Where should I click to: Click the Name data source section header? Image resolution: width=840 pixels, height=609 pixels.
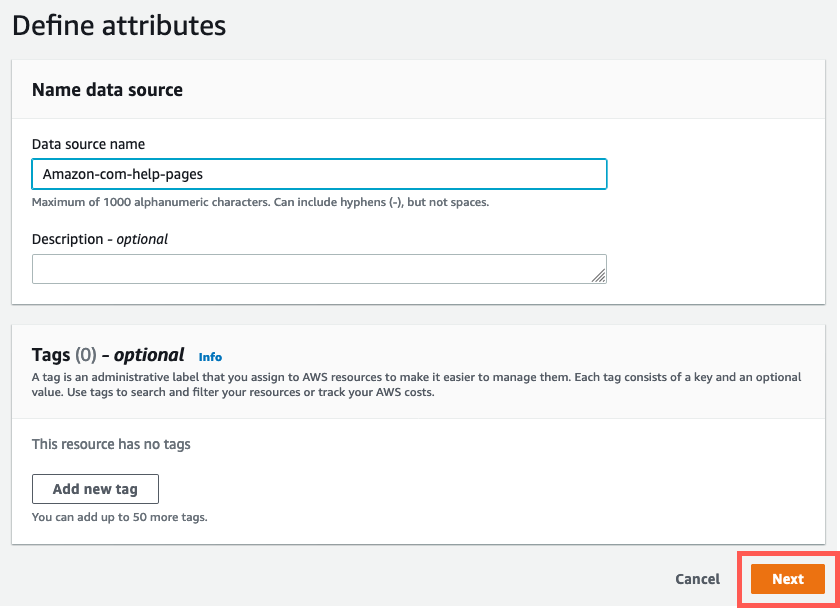pos(107,90)
